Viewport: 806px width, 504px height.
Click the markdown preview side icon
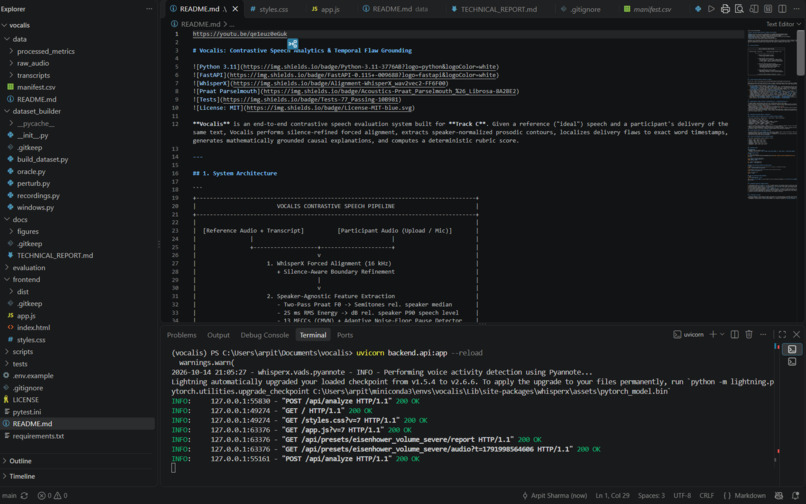(768, 9)
